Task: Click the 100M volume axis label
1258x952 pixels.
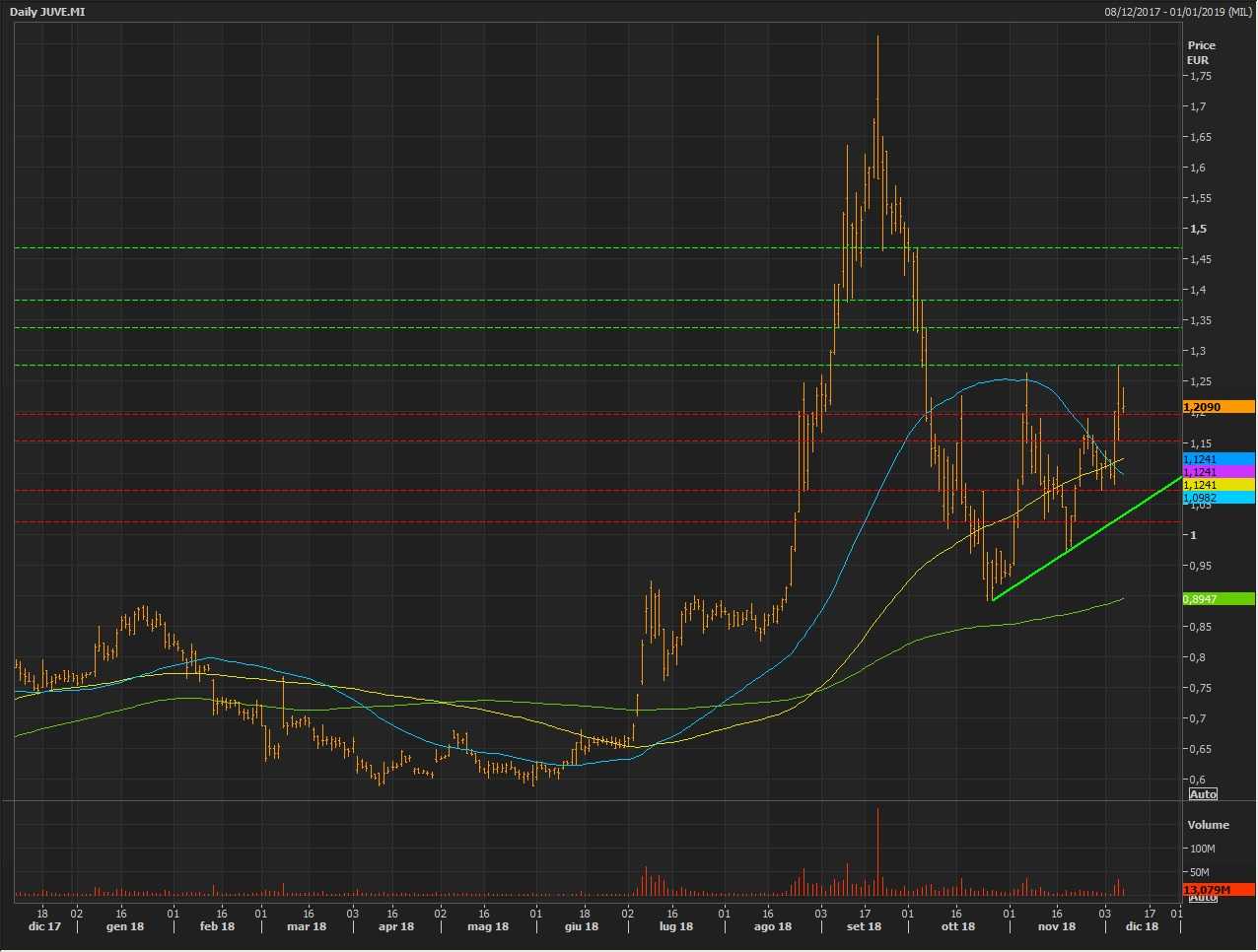Action: [1203, 849]
